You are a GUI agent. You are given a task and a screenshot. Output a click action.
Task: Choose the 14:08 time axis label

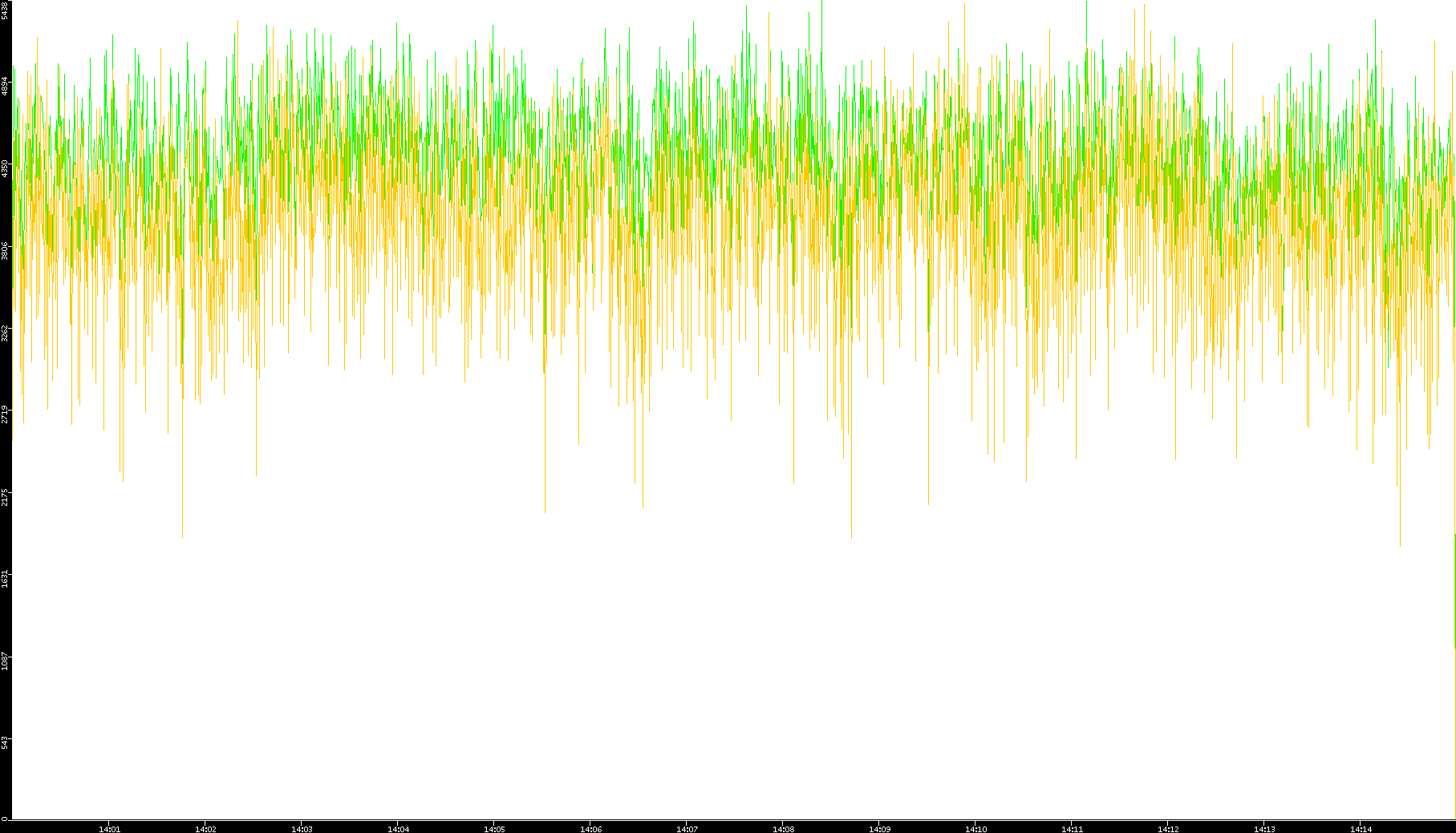tap(783, 829)
